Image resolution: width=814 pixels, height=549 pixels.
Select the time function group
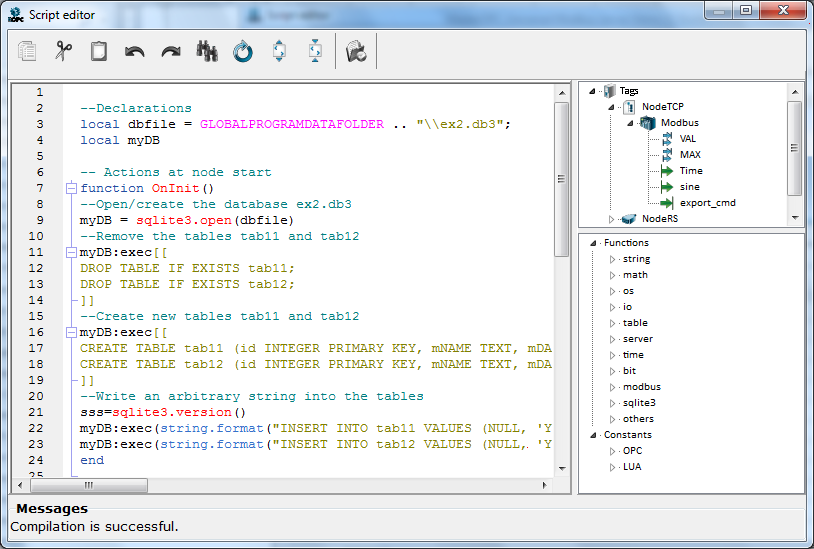pos(633,355)
